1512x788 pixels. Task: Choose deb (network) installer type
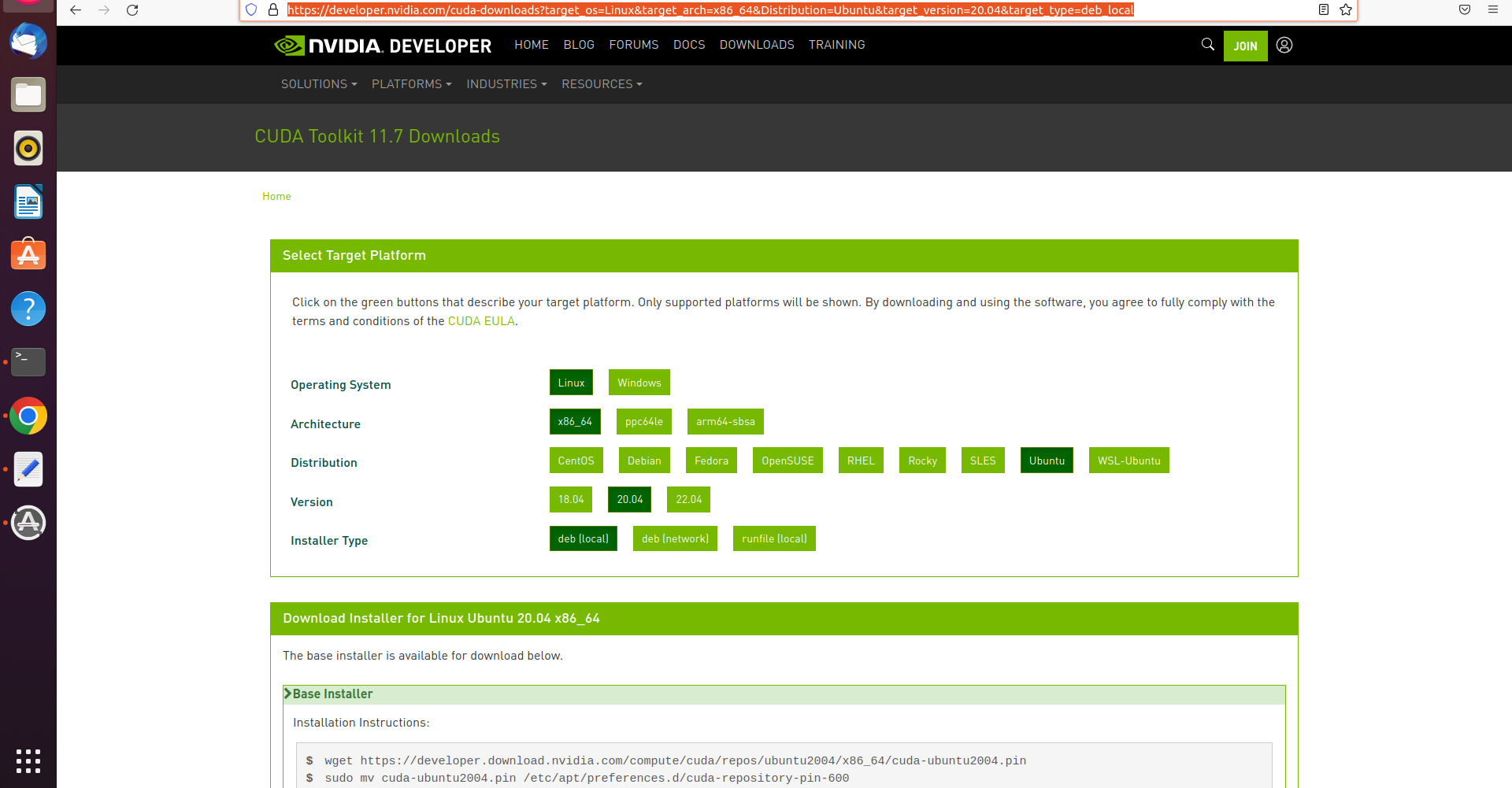pyautogui.click(x=675, y=538)
